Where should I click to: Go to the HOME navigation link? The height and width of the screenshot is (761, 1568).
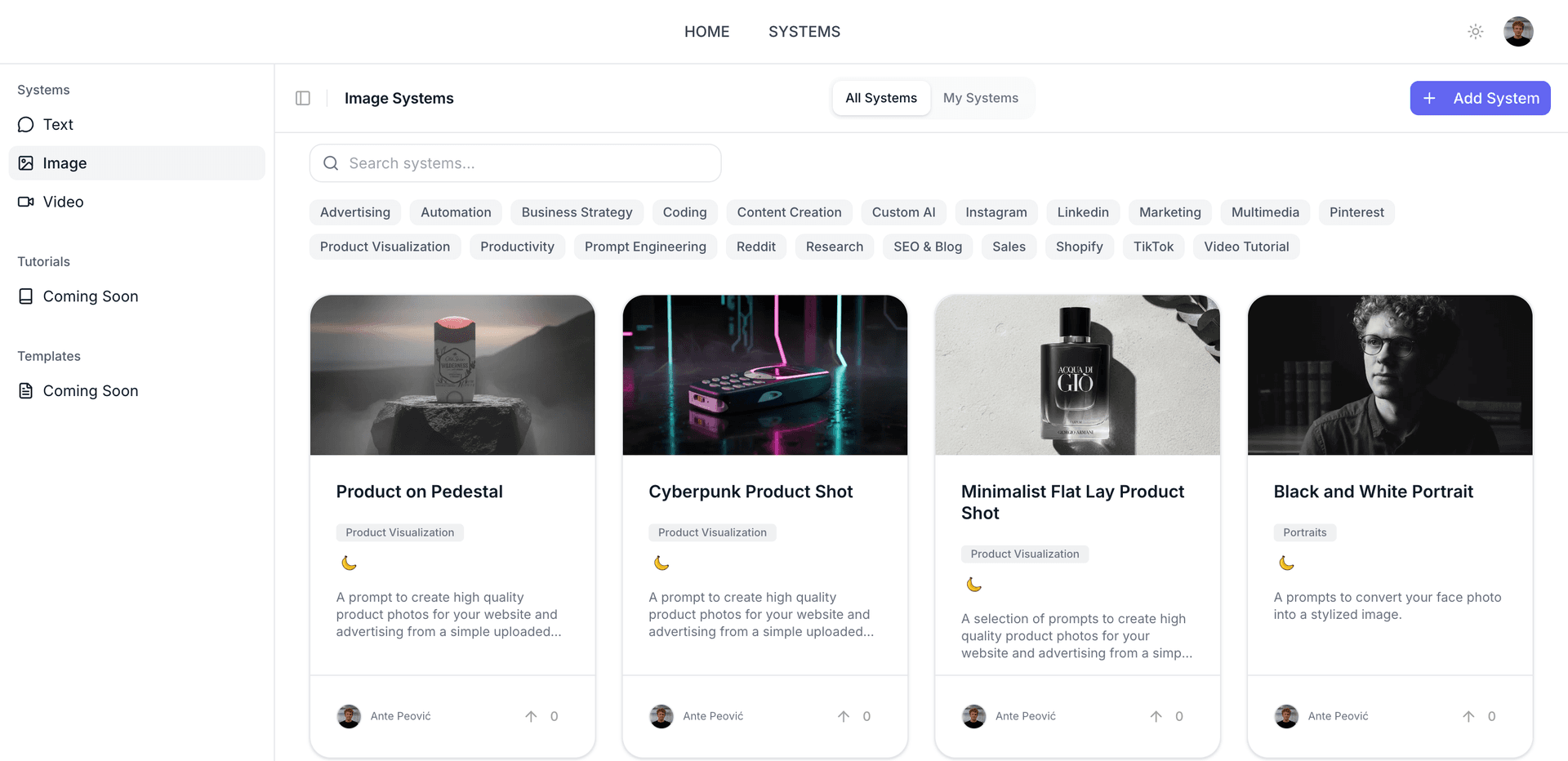(x=706, y=32)
